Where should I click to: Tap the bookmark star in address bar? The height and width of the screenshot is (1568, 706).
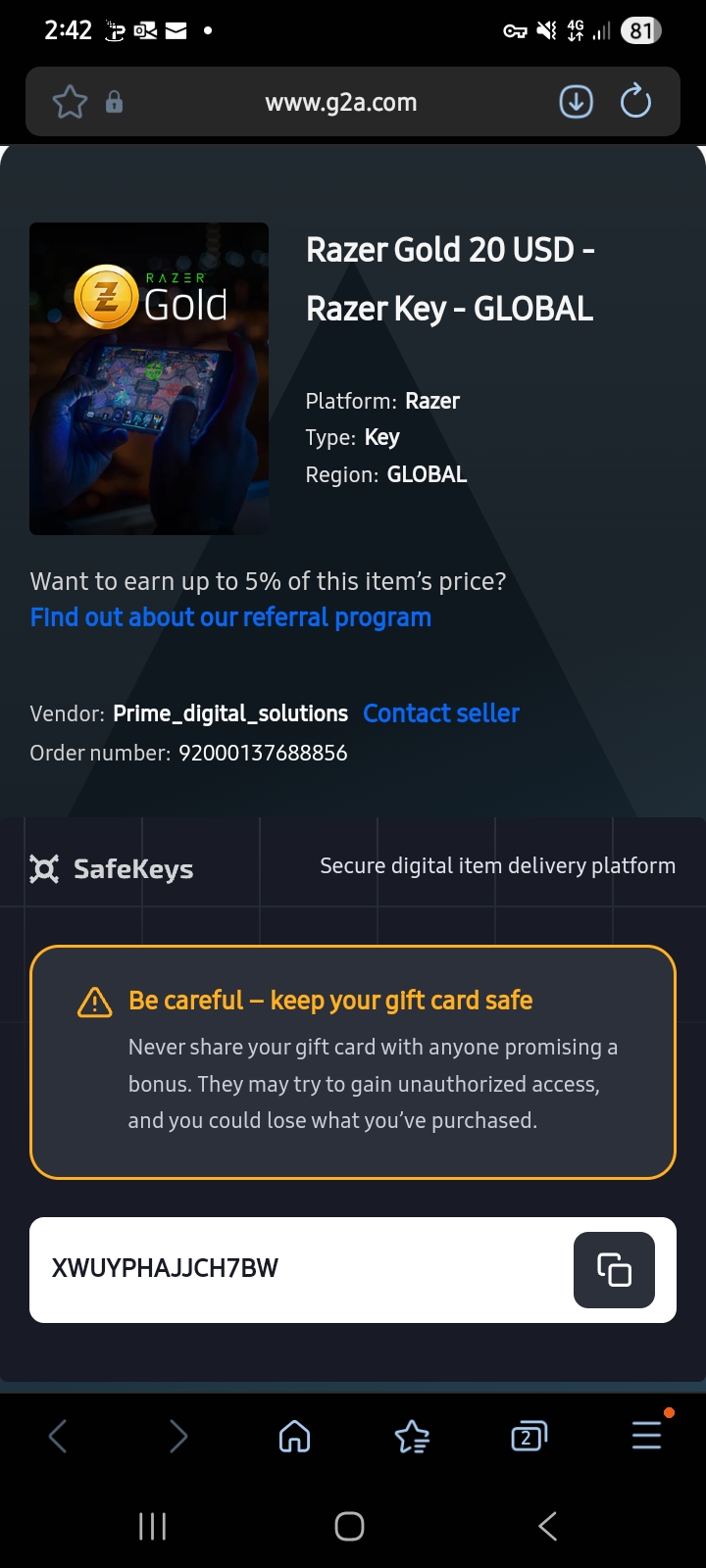70,102
